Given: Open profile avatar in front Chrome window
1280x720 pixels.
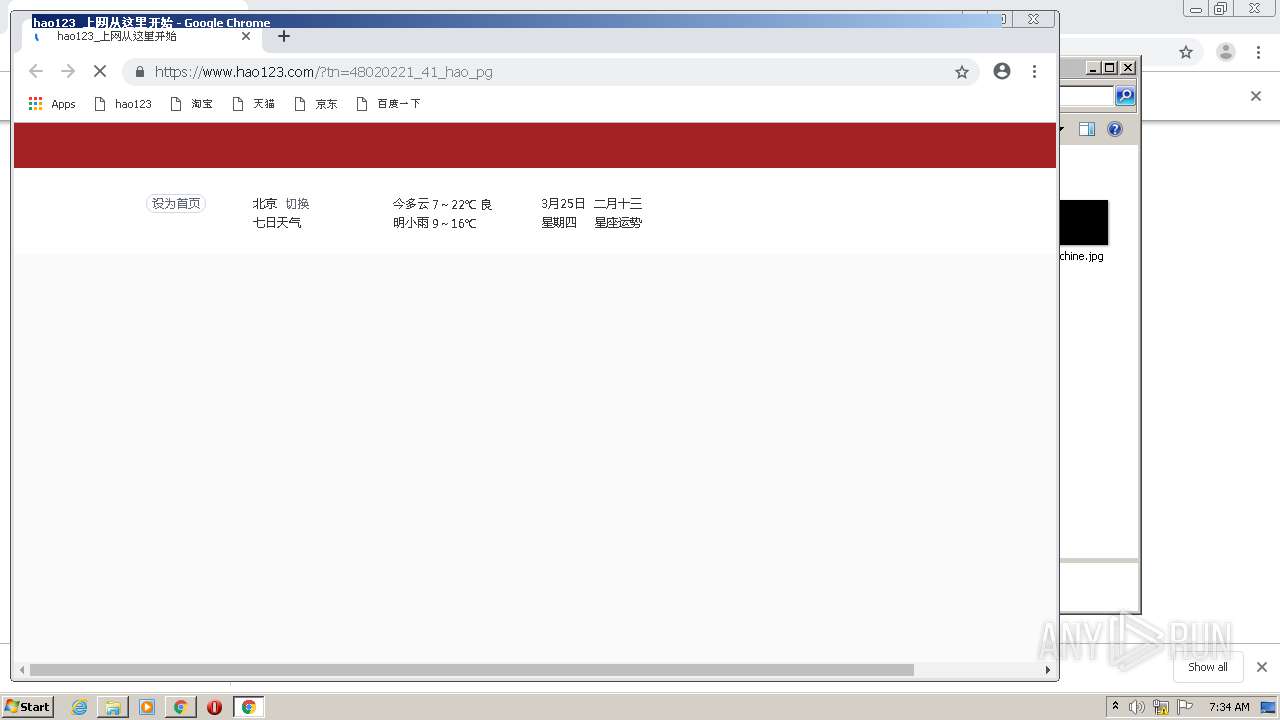Looking at the screenshot, I should pos(1002,71).
